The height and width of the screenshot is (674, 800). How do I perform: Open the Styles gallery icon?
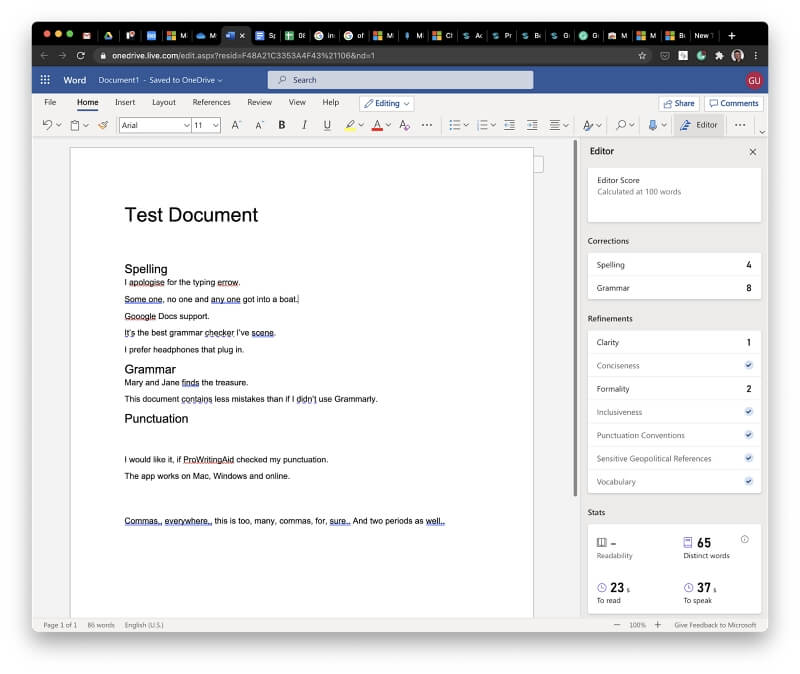pyautogui.click(x=588, y=125)
